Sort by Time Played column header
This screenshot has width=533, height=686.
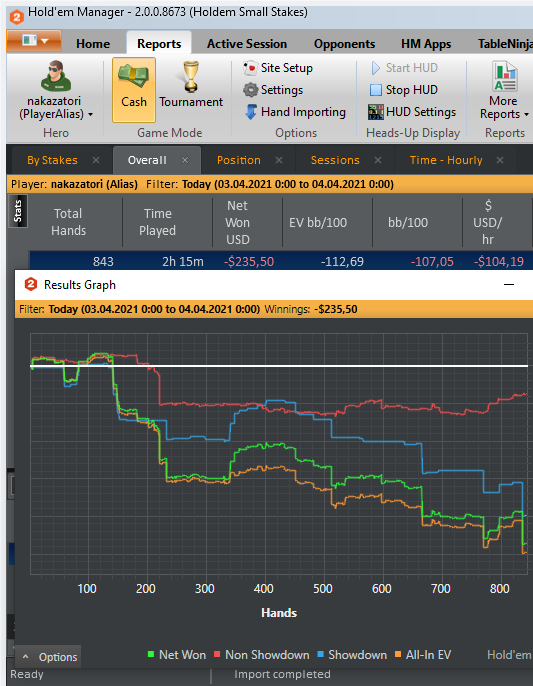[x=158, y=222]
